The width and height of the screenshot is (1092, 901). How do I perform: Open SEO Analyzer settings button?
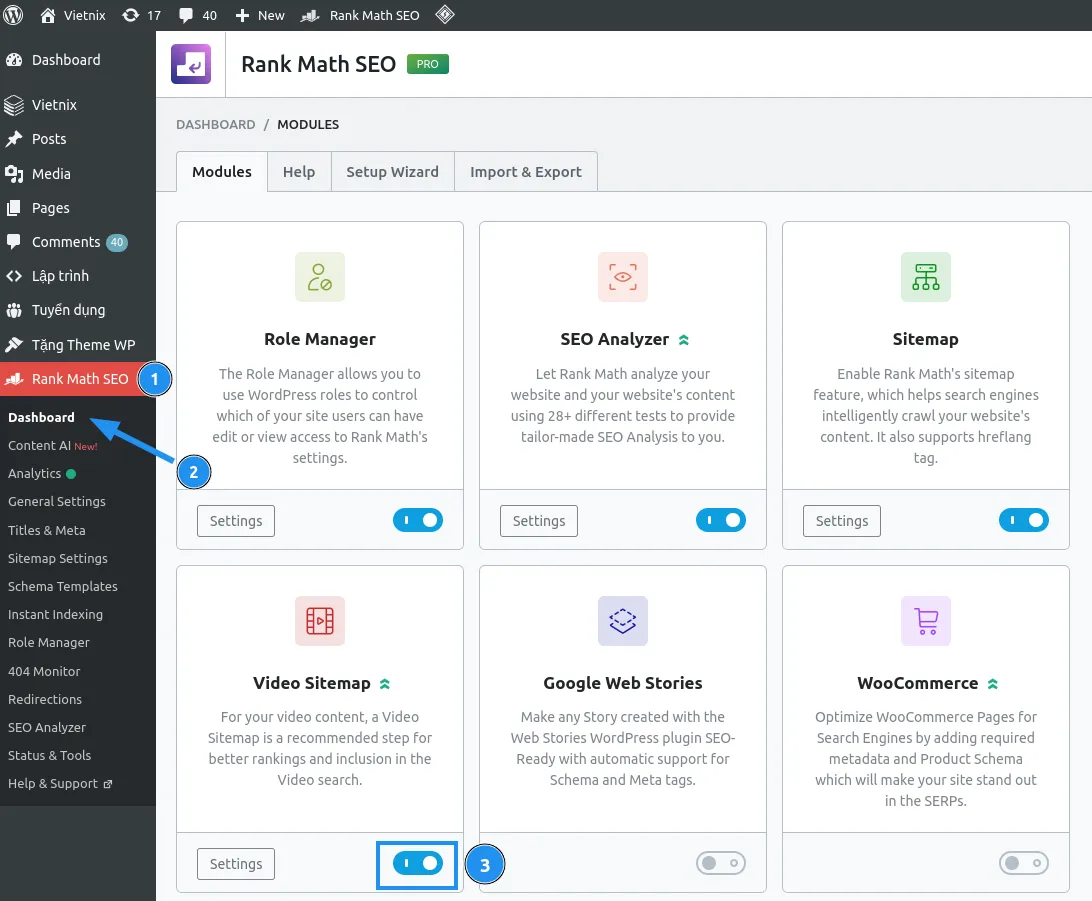(539, 521)
